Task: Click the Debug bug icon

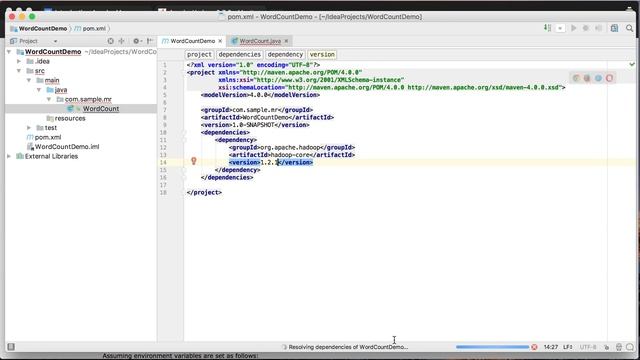Action: point(586,28)
